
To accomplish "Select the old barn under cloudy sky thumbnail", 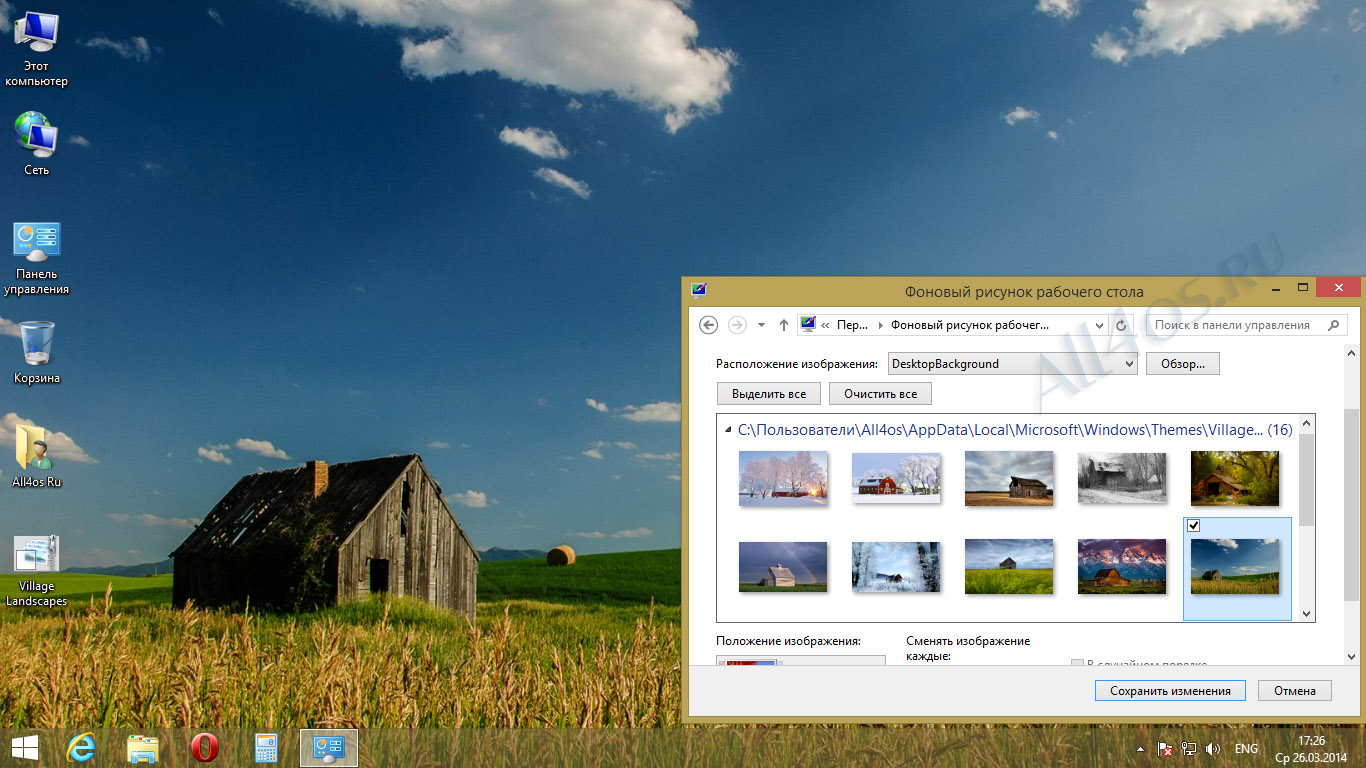I will (1009, 478).
